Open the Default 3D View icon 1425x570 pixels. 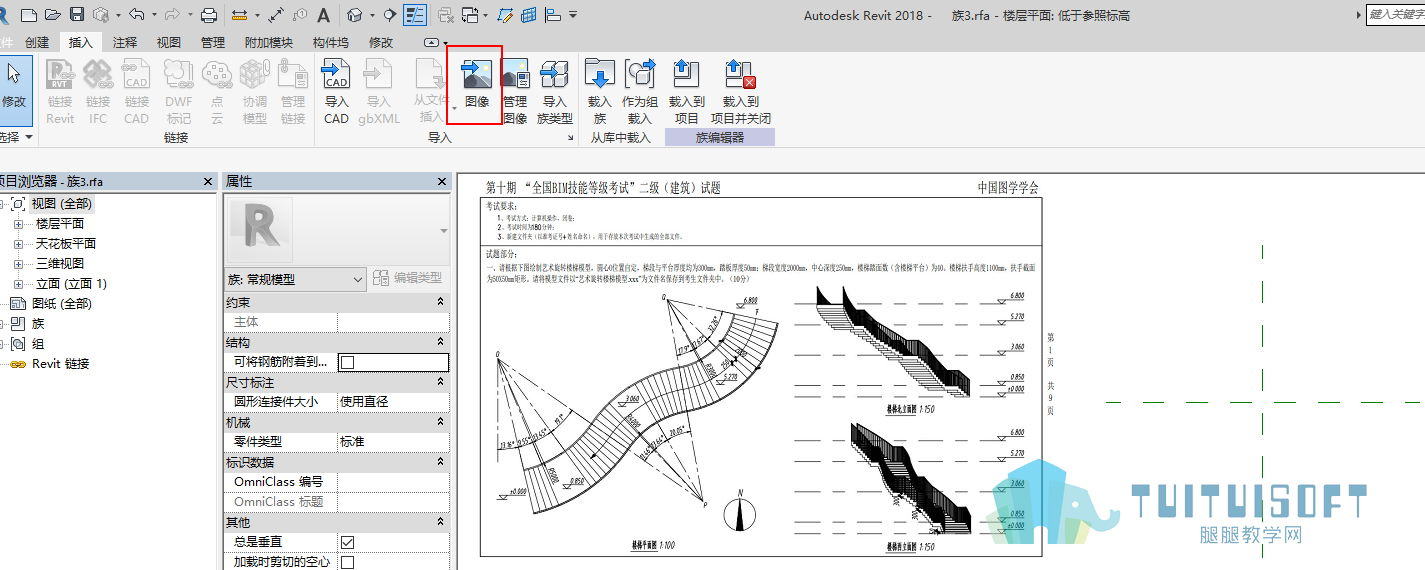354,15
